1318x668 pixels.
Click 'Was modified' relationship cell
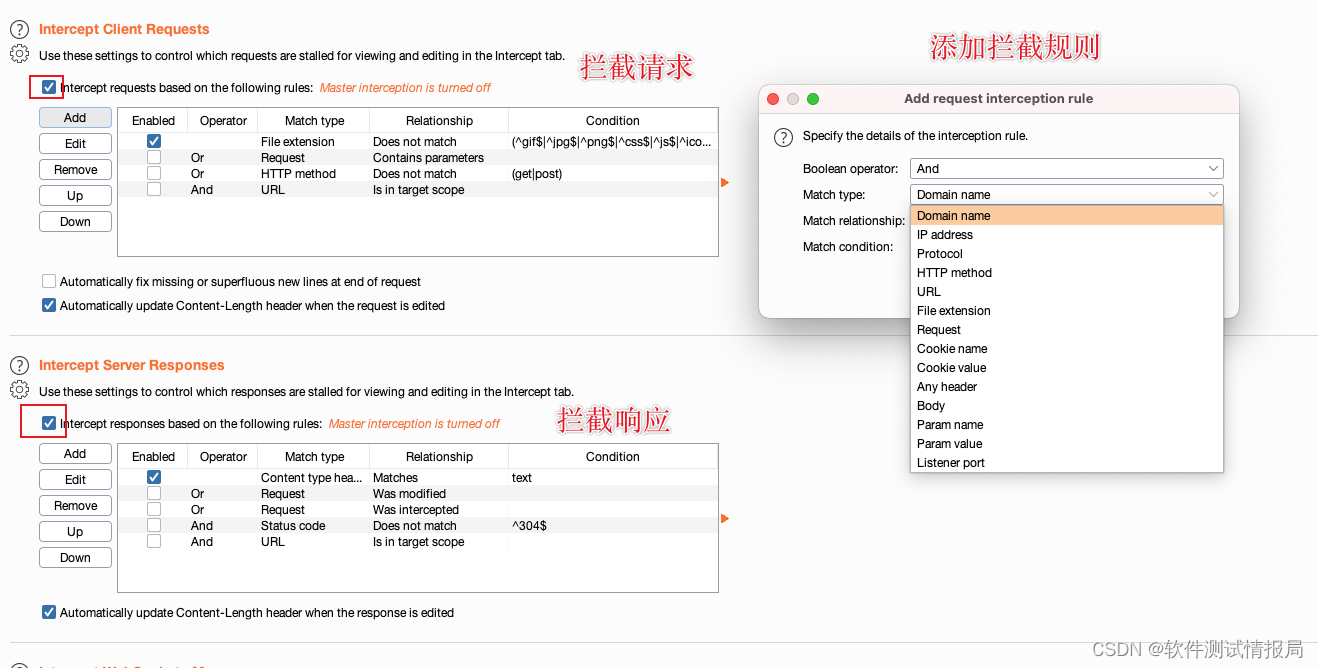click(x=440, y=494)
